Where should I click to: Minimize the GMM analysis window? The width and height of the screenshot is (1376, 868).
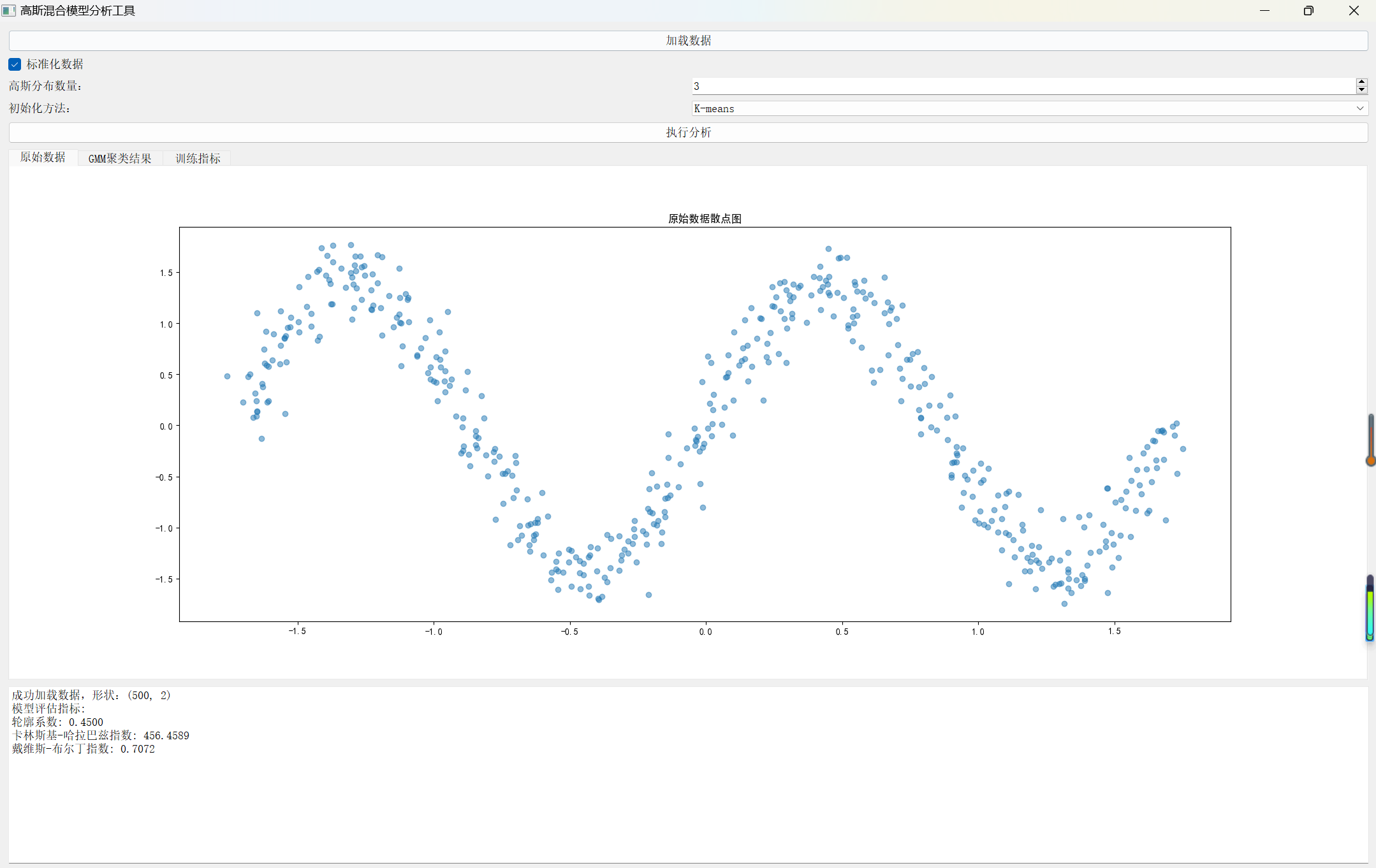[1265, 10]
